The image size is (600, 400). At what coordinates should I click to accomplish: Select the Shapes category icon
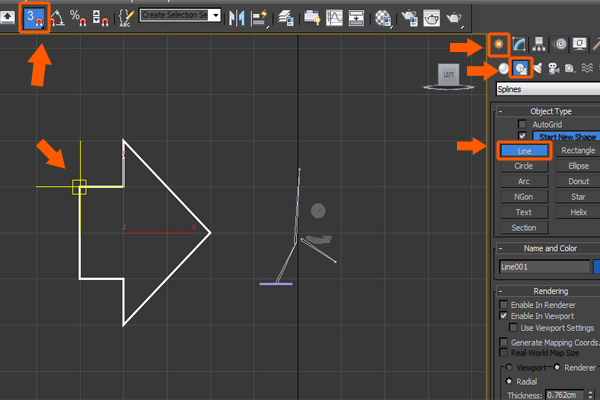pos(520,69)
